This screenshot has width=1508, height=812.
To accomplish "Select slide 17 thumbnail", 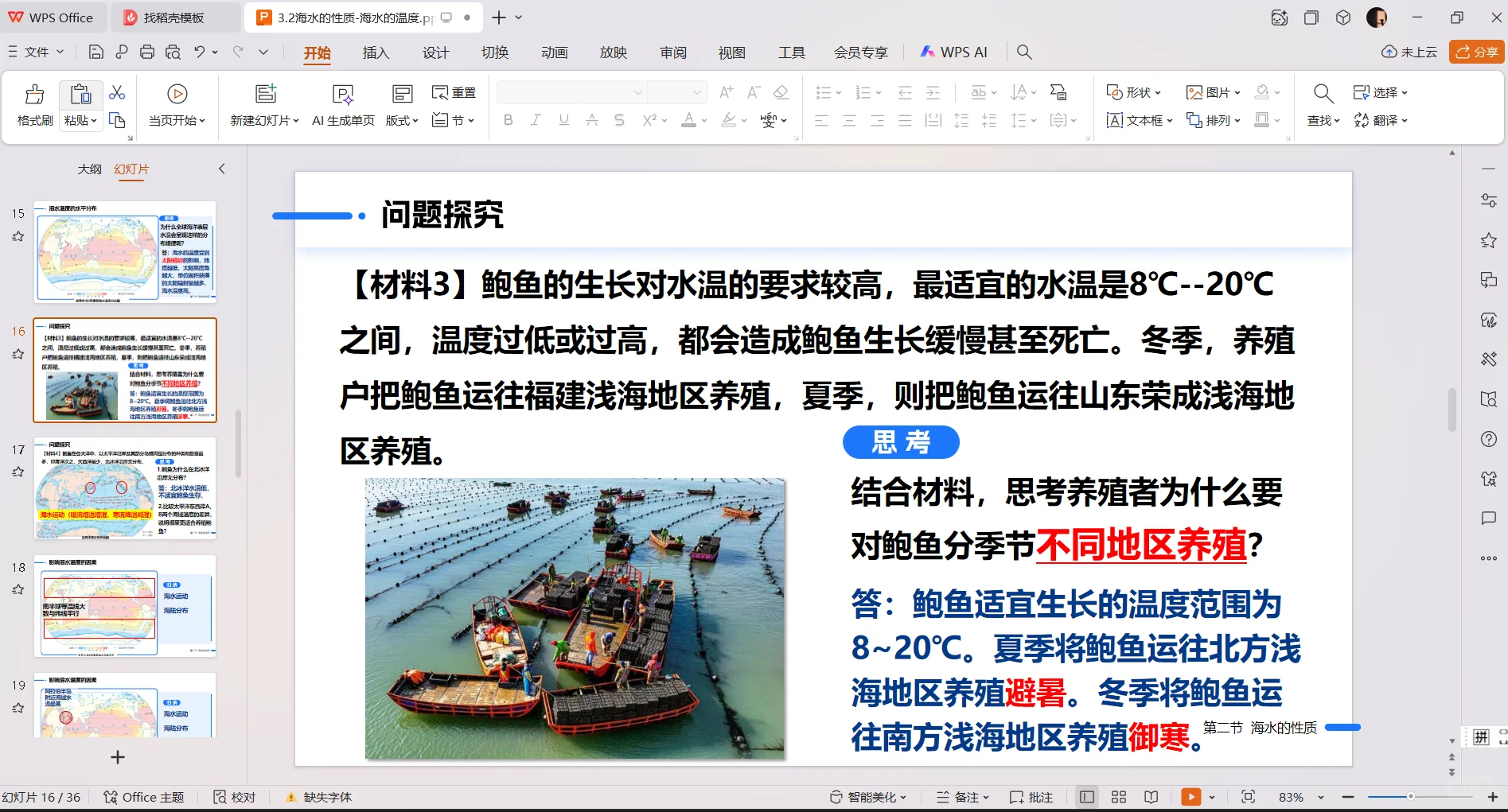I will 125,488.
